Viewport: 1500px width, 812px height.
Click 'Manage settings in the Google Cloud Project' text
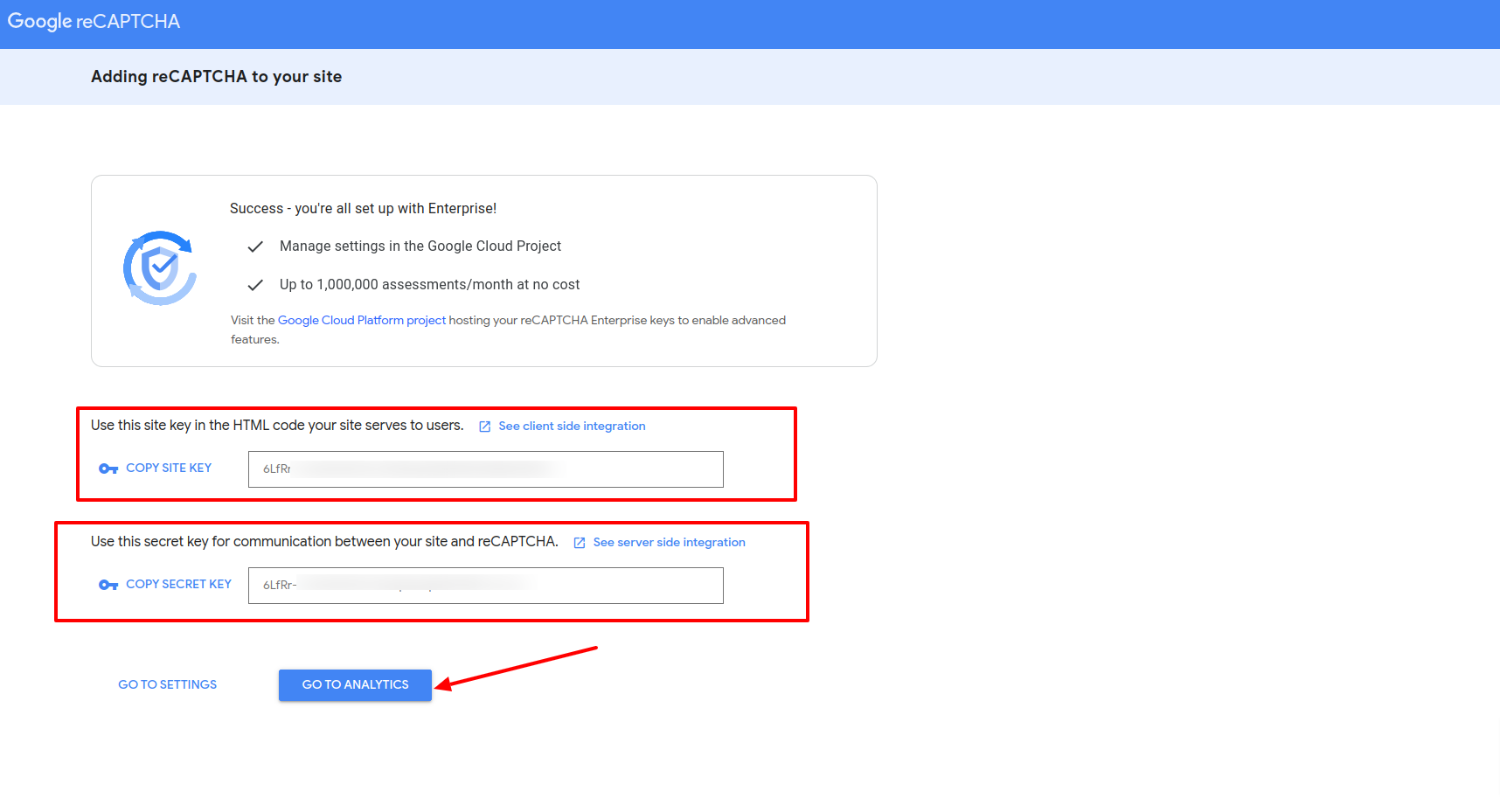click(x=420, y=246)
